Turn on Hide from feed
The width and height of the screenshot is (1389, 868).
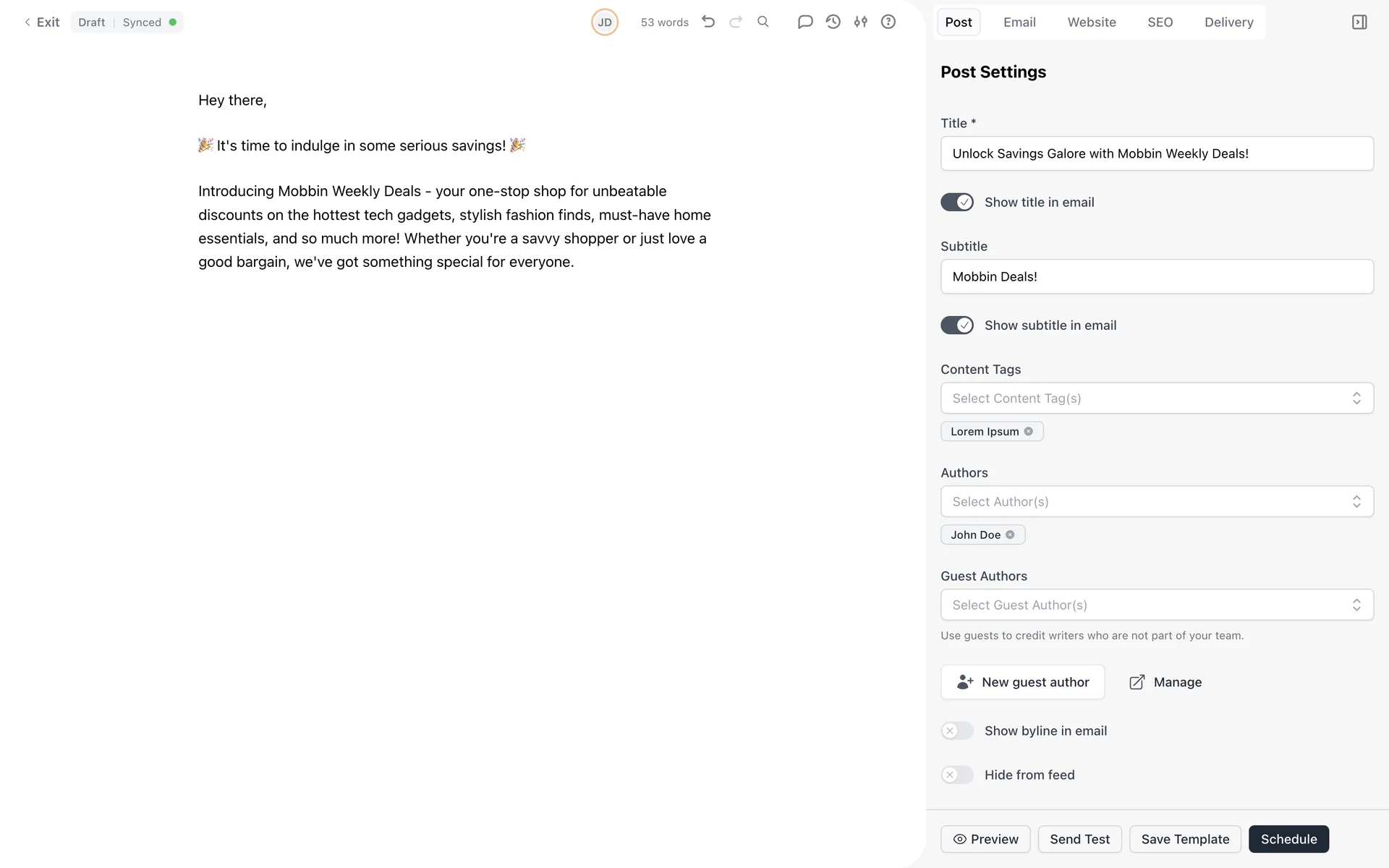coord(957,775)
